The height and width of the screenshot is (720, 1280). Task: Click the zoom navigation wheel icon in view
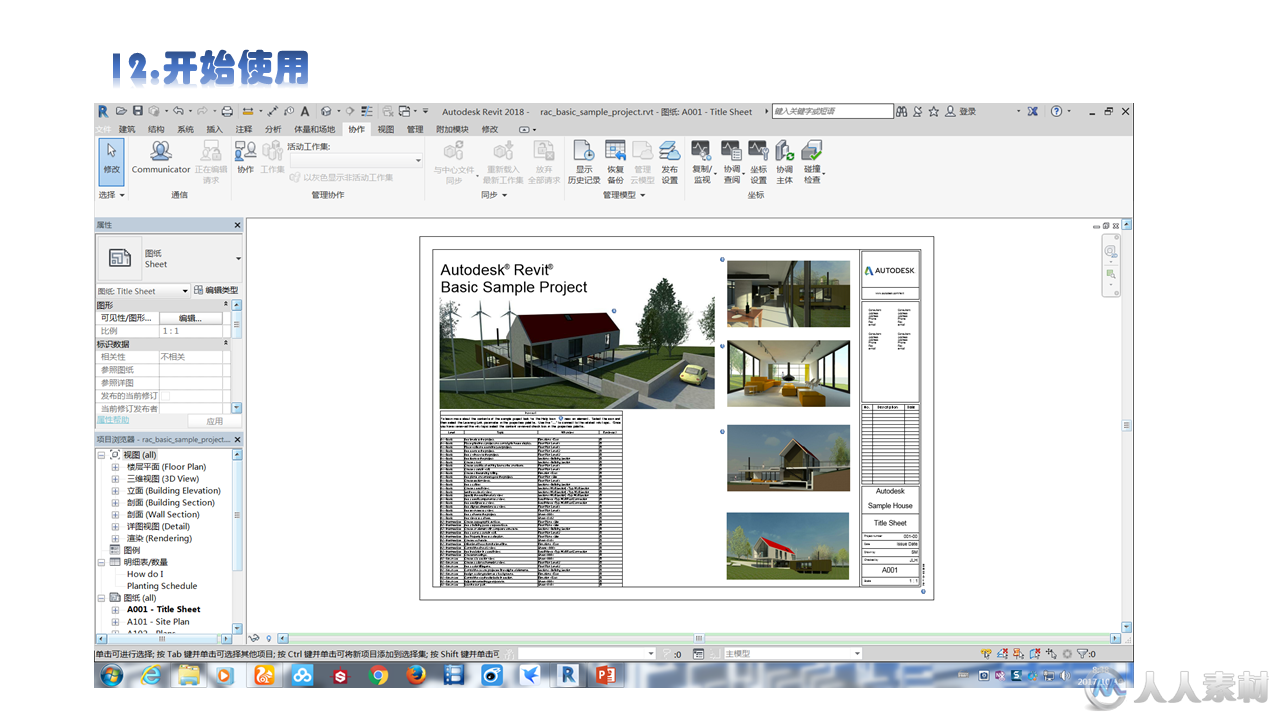(1111, 252)
